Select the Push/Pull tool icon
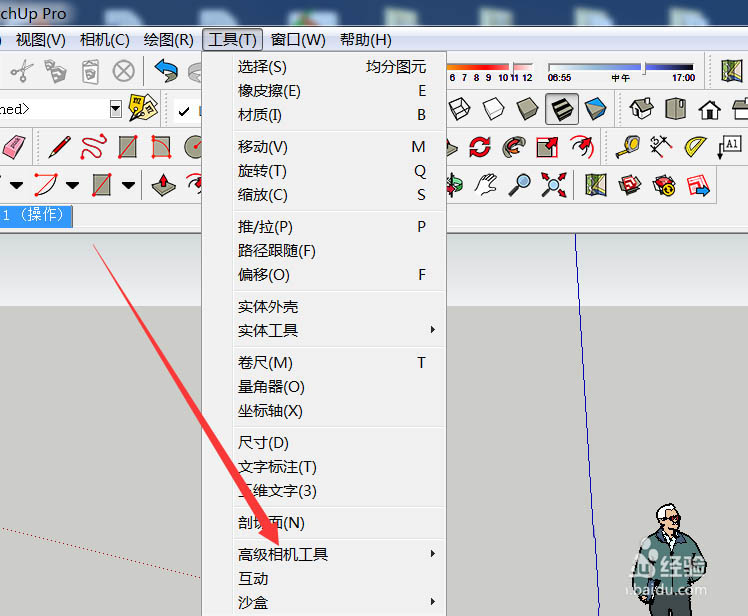 164,185
